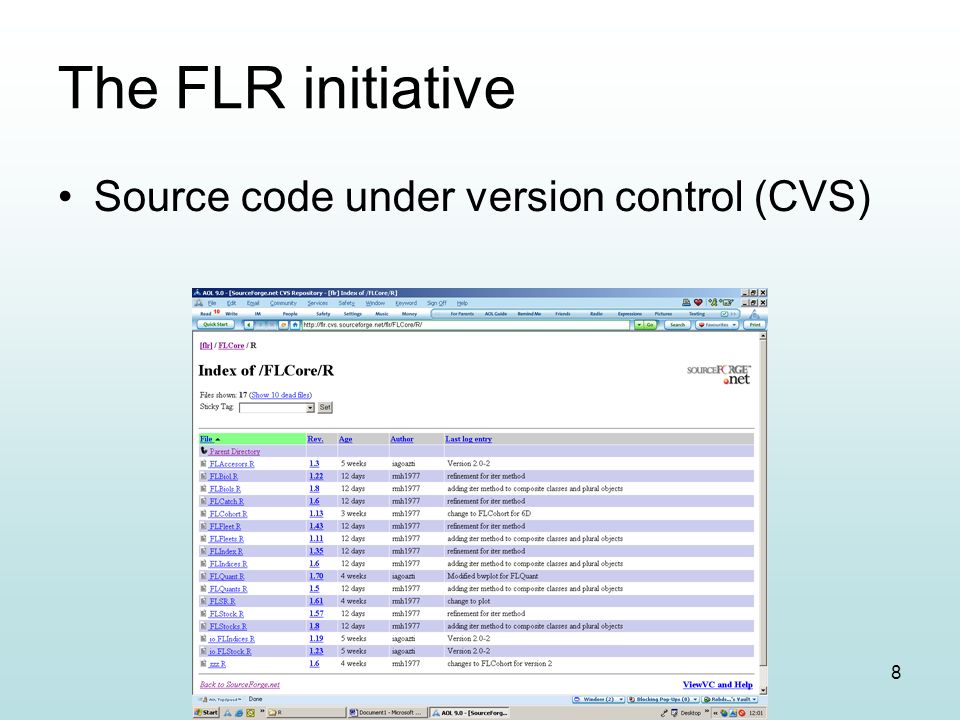Click the Set button beside Sticky Tag
The image size is (960, 720).
[x=325, y=407]
